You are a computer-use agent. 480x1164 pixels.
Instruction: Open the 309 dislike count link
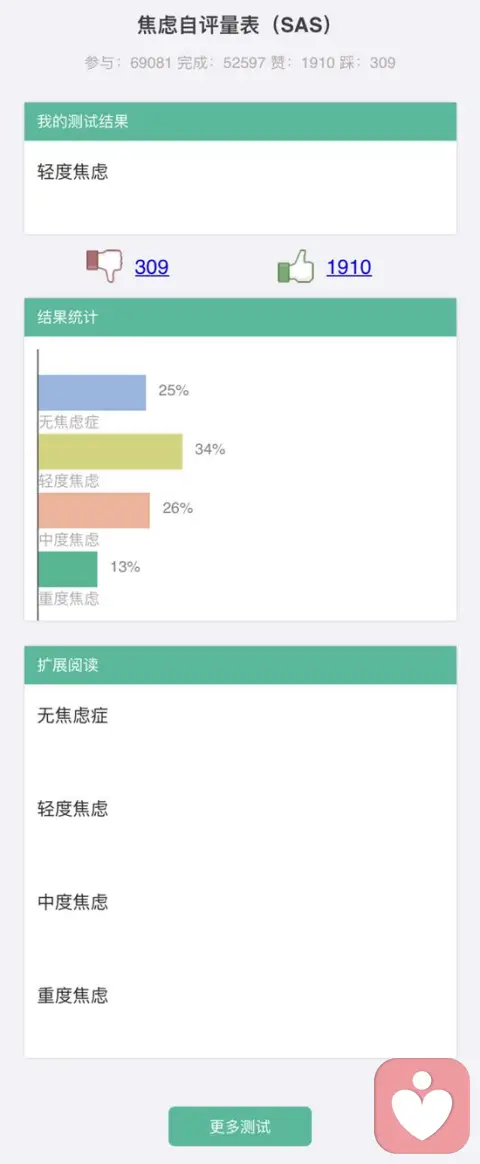point(152,267)
